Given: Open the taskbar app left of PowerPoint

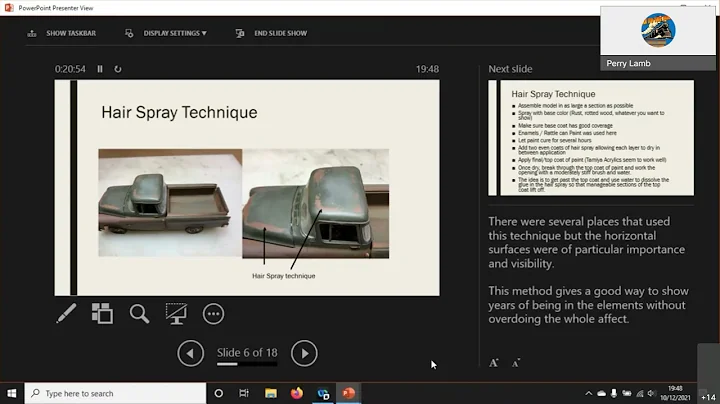Looking at the screenshot, I should click(323, 393).
